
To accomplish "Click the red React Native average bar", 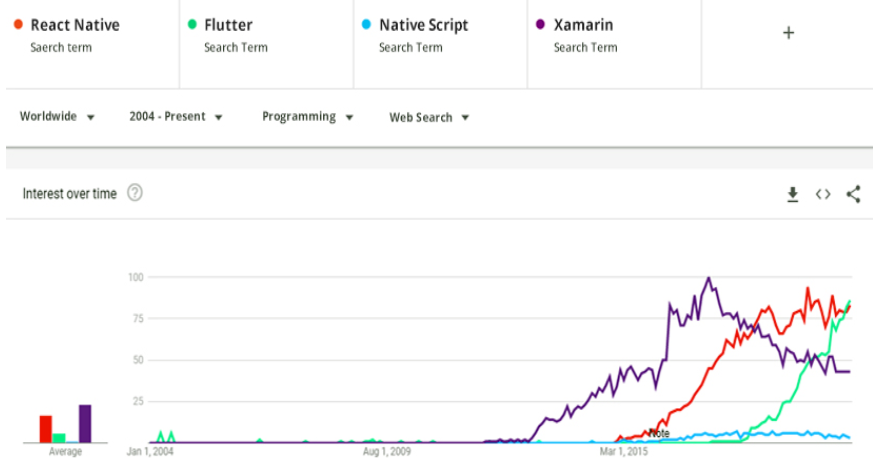I will pos(46,428).
